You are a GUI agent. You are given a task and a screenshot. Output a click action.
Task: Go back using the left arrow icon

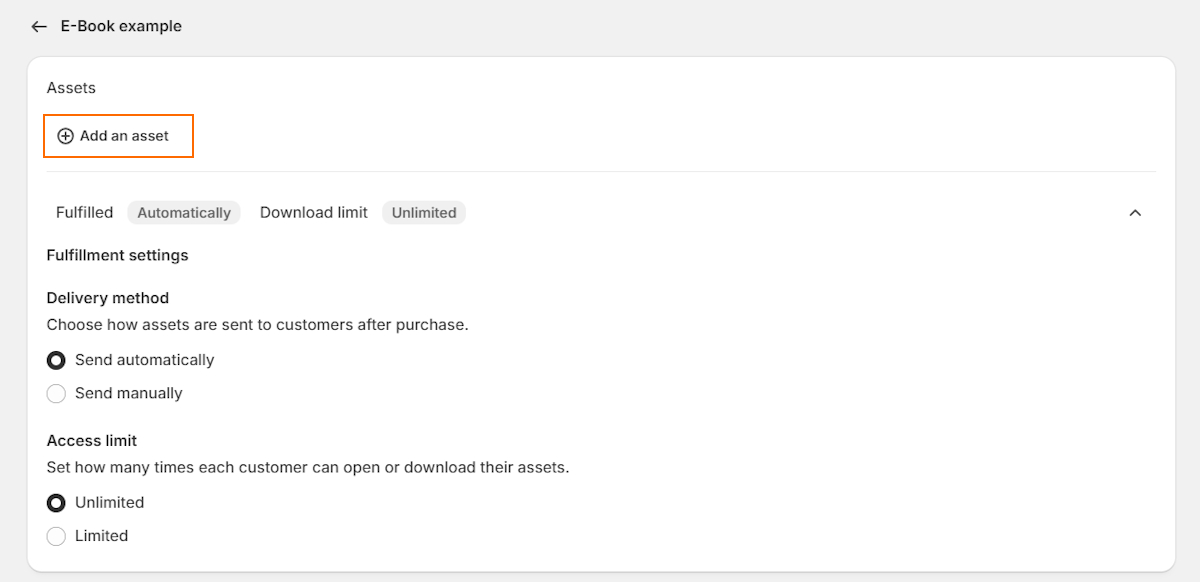pos(39,27)
